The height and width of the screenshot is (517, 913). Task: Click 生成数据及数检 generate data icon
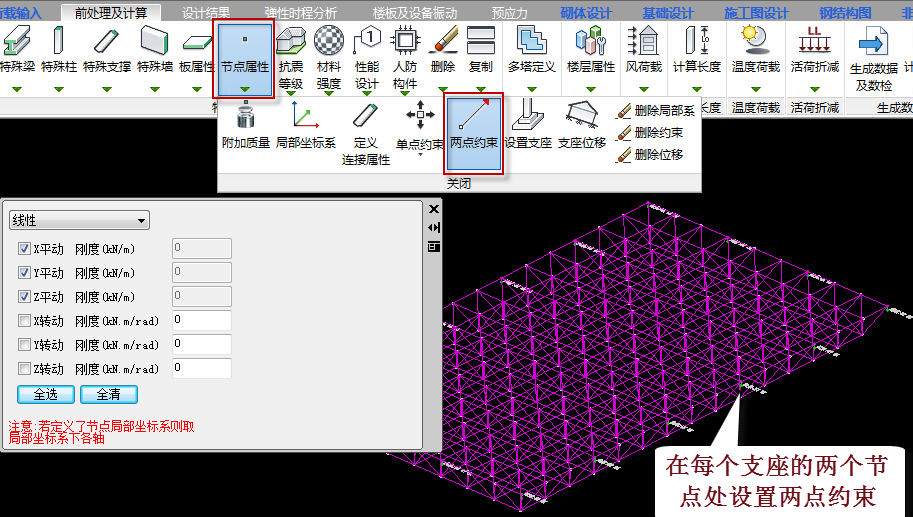(873, 43)
